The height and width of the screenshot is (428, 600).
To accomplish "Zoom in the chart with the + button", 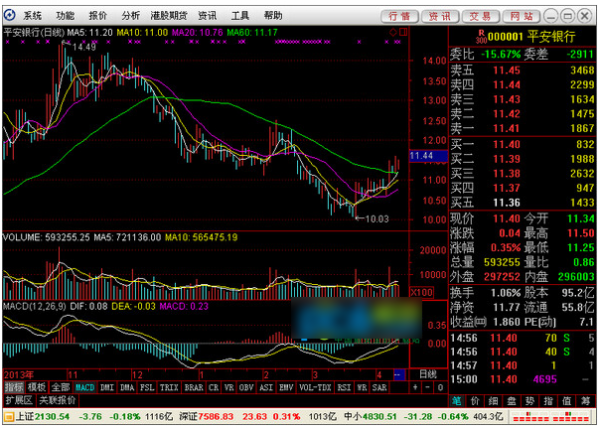I will click(x=415, y=387).
